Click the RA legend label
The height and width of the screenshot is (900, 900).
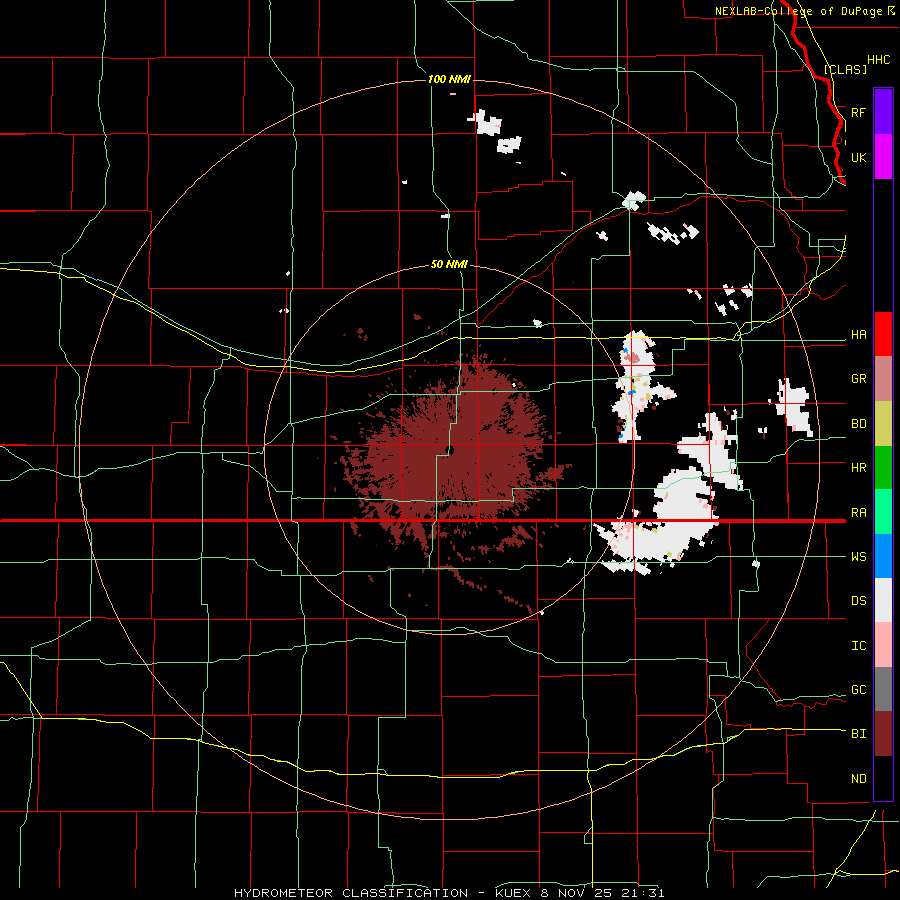pos(858,513)
